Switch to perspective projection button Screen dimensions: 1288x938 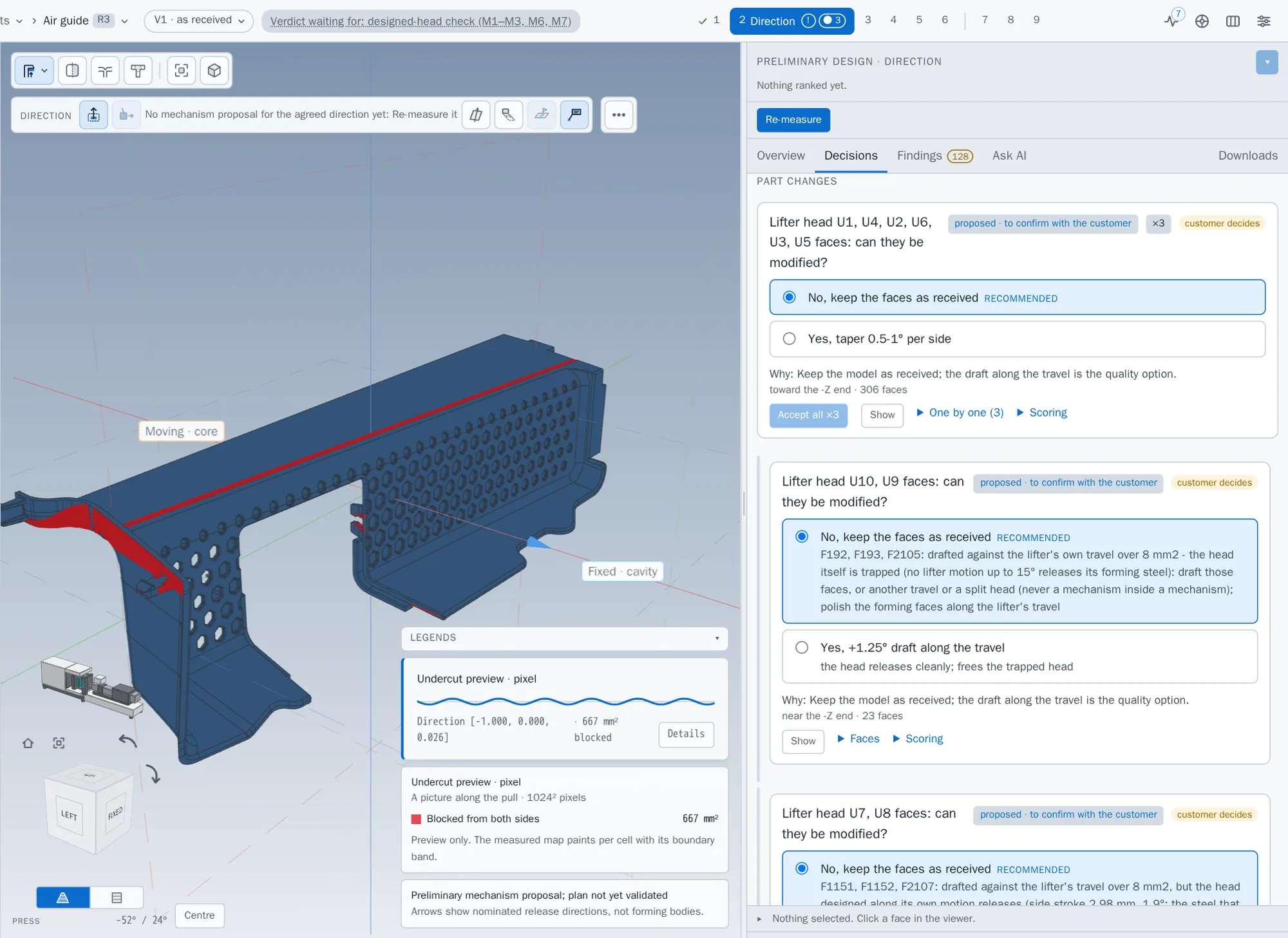63,897
